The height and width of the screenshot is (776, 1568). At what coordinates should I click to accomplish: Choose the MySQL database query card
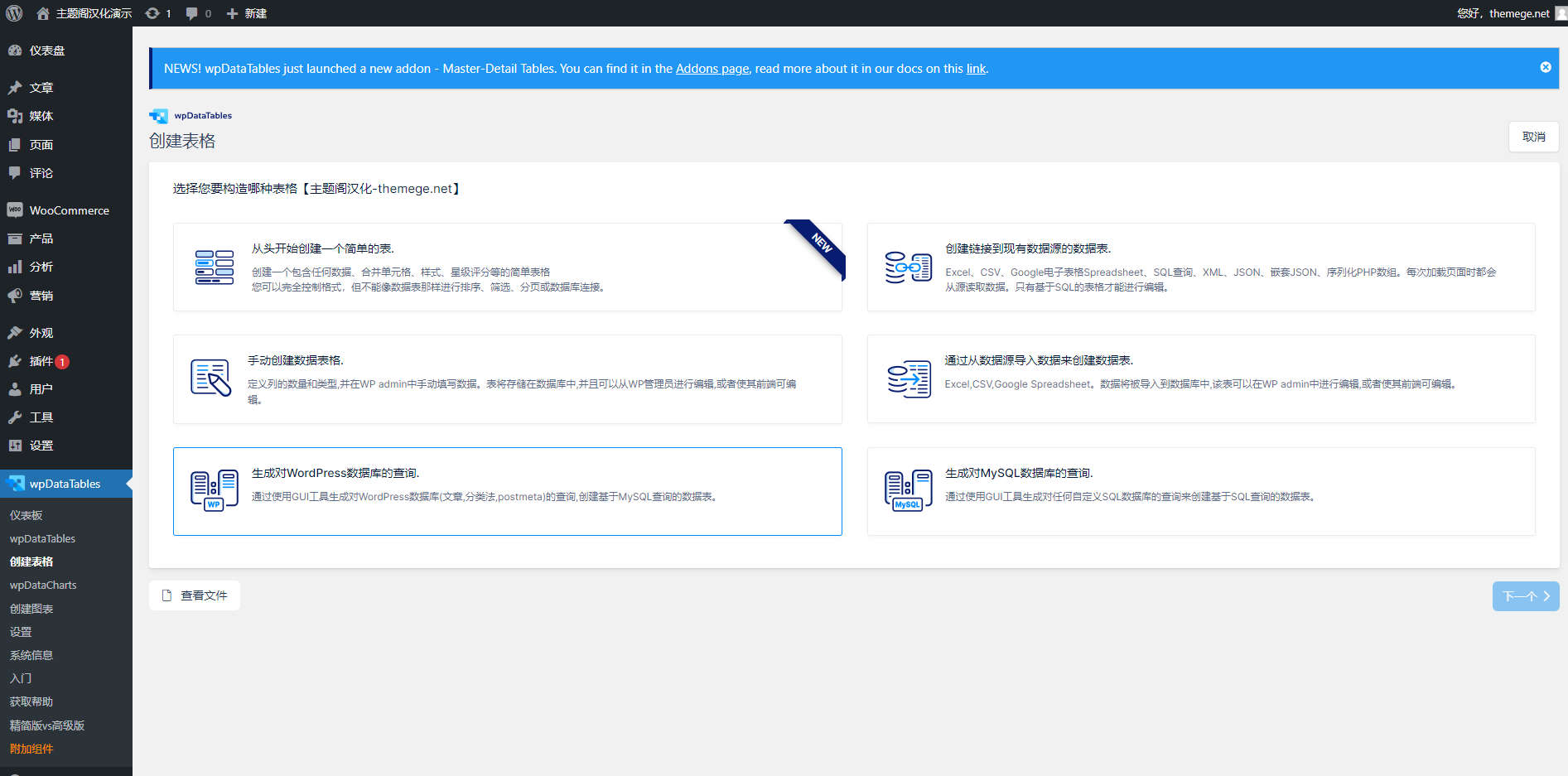pos(1201,491)
